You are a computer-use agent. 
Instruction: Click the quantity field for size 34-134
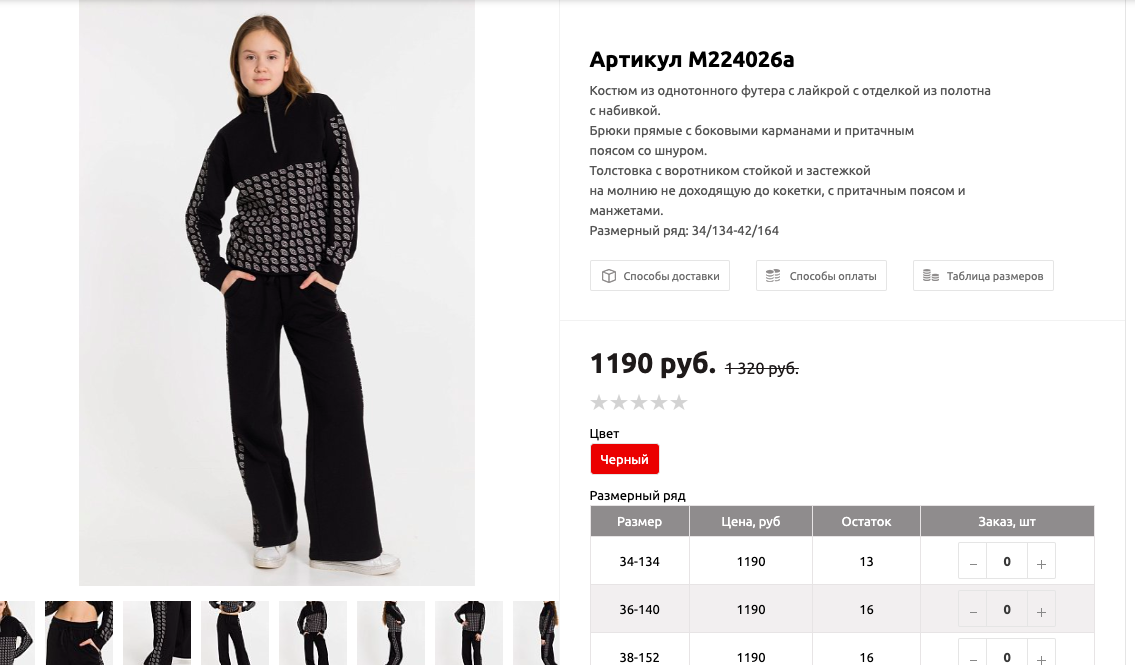coord(1007,562)
